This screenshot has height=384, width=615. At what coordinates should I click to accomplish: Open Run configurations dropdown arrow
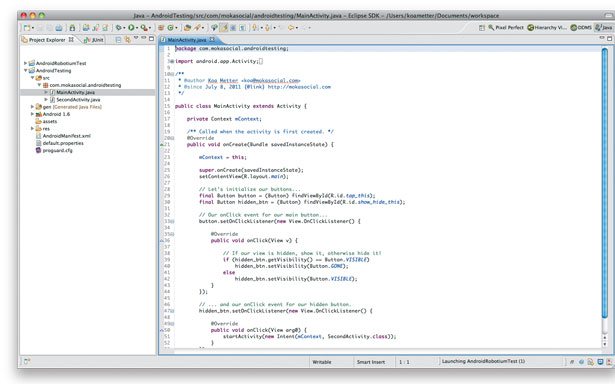137,28
